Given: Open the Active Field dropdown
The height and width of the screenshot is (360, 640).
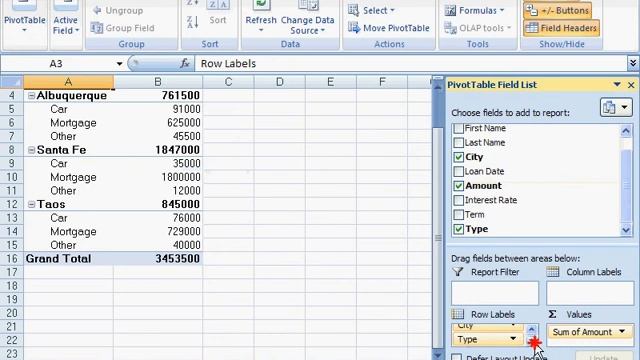Looking at the screenshot, I should tap(65, 24).
